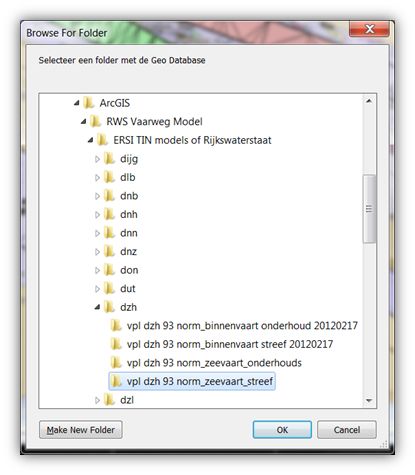
Task: Click the dnb folder icon
Action: [109, 196]
